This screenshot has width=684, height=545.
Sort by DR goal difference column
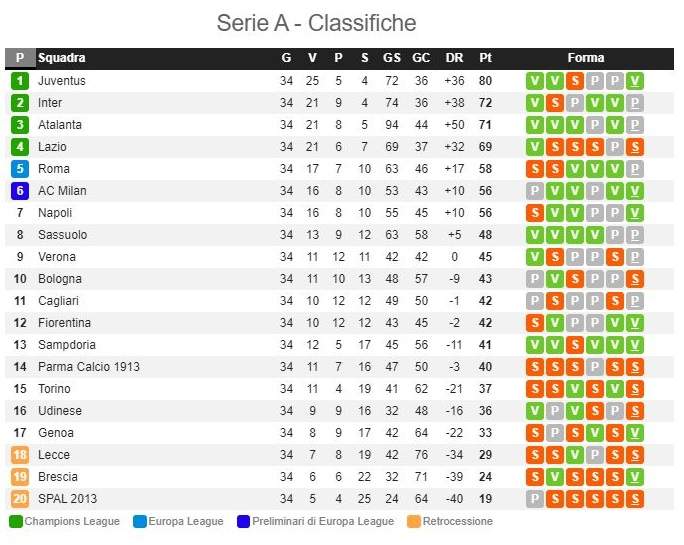click(x=454, y=58)
